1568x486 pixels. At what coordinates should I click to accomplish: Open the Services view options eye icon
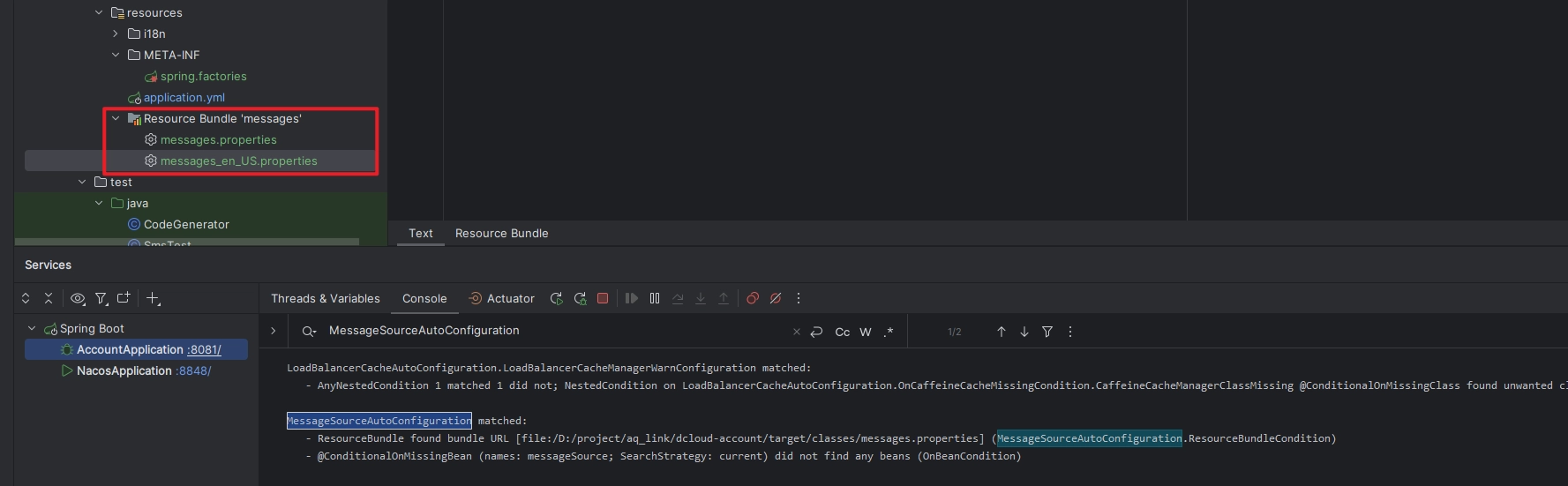(78, 298)
